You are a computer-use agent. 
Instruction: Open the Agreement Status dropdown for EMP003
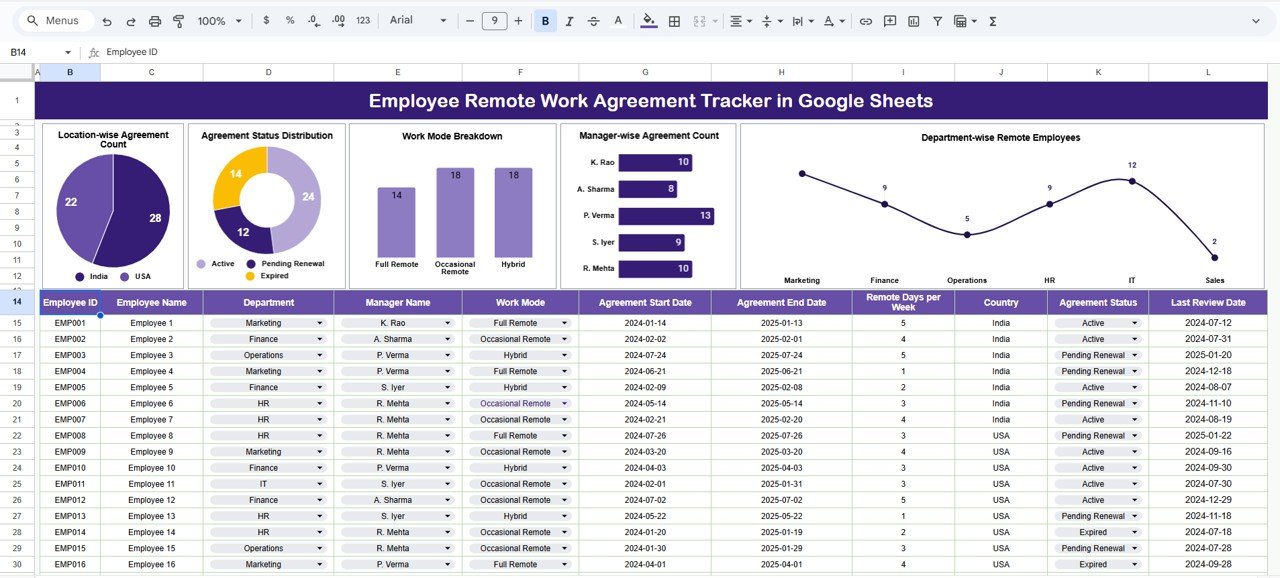click(x=1135, y=355)
